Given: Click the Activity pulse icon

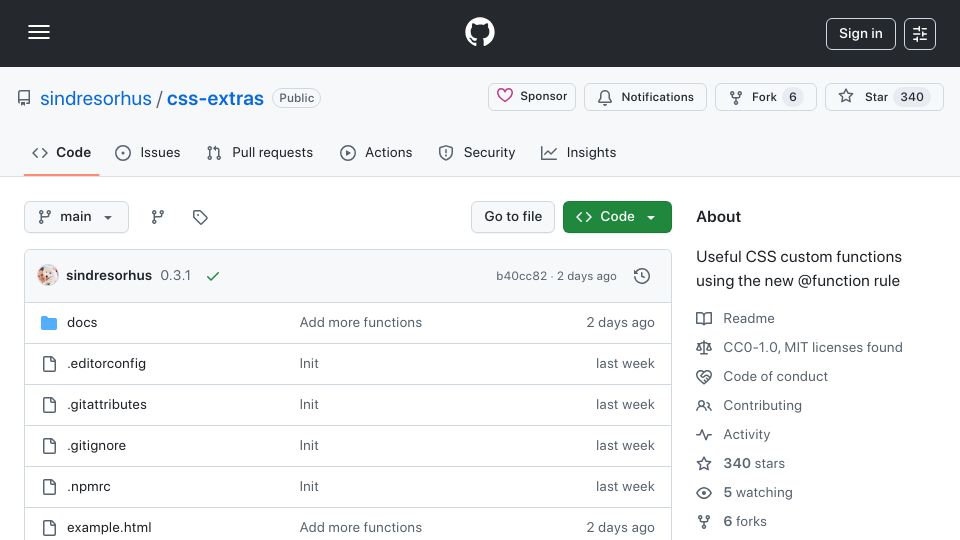Looking at the screenshot, I should pyautogui.click(x=704, y=435).
